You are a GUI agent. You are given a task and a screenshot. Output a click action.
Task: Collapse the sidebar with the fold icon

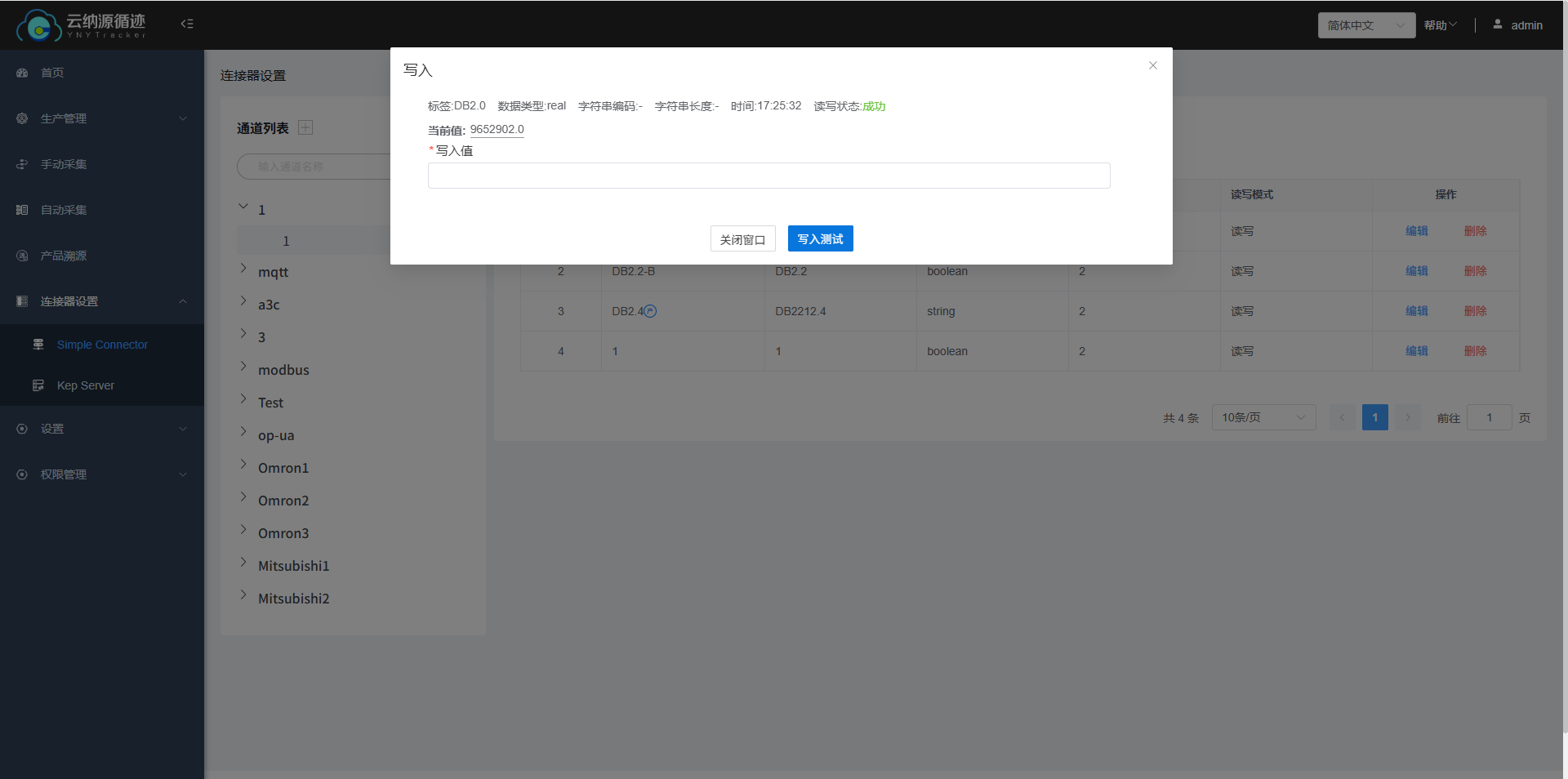coord(187,24)
